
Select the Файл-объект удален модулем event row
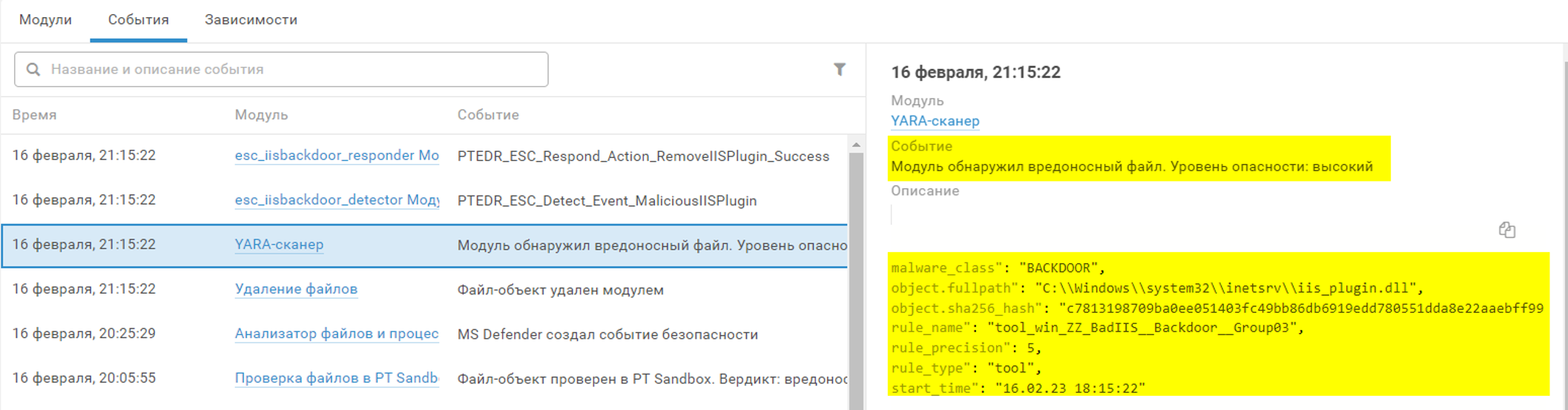tap(560, 290)
